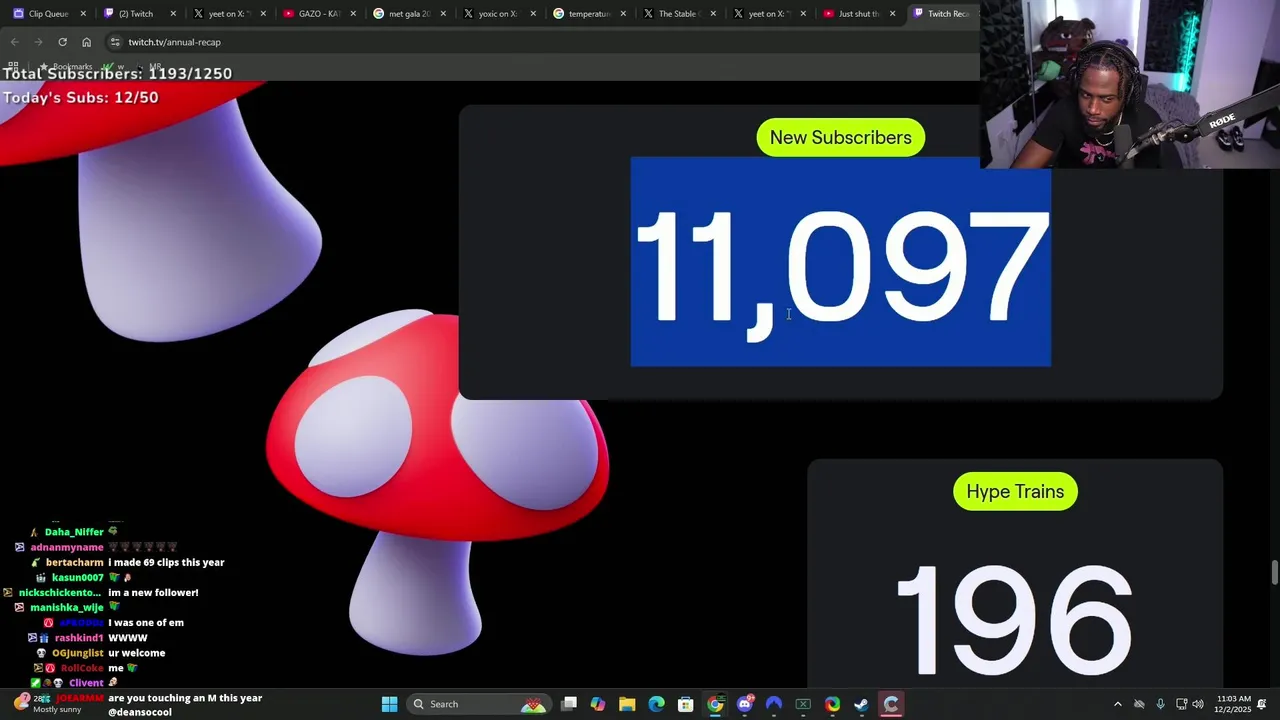Click the Today's Subs 12/50 overlay
The image size is (1280, 720).
pos(80,97)
